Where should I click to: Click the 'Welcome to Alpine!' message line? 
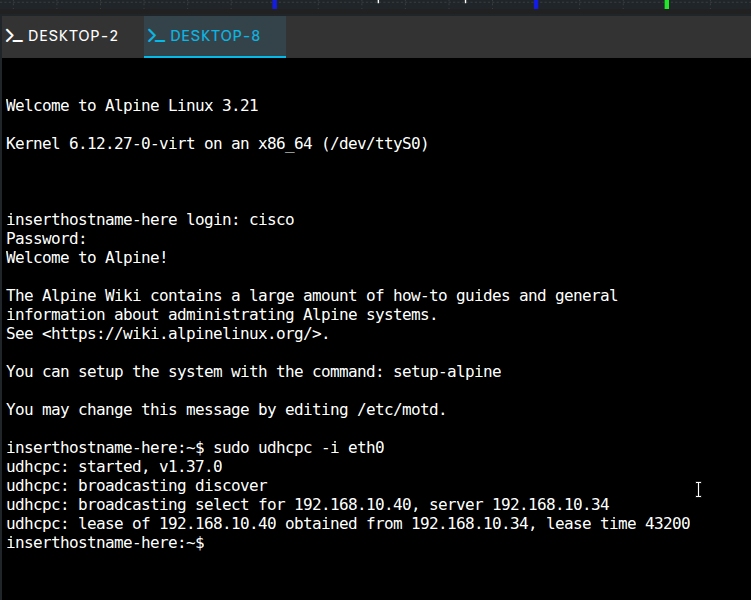click(x=87, y=258)
